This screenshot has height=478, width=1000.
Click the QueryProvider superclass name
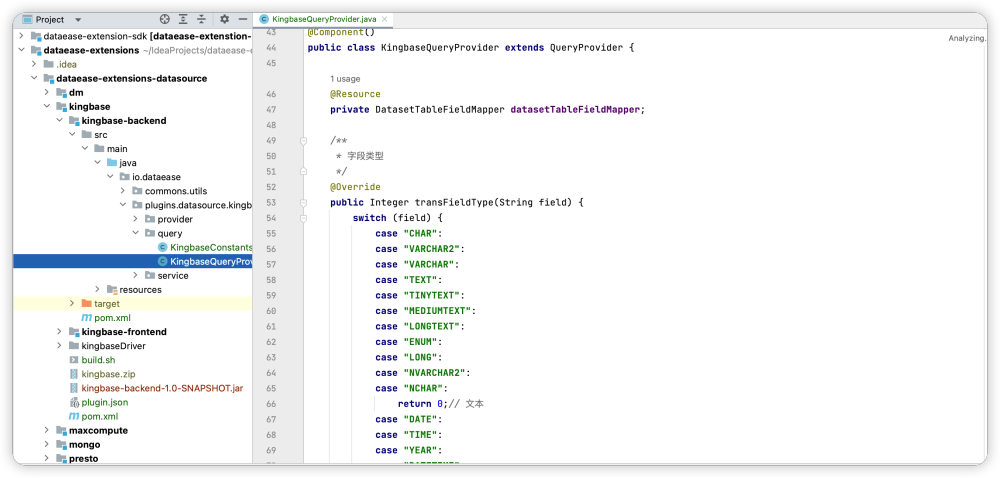584,48
